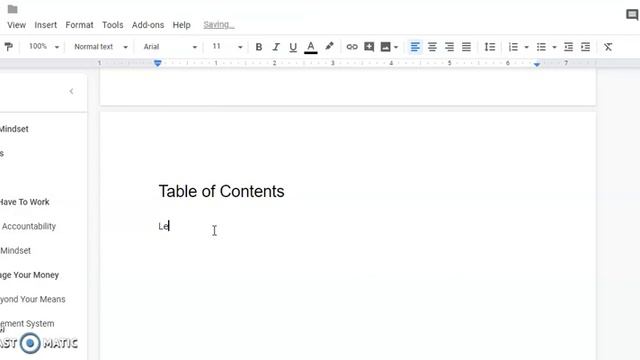
Task: Click the Table of Contents heading
Action: tap(221, 191)
